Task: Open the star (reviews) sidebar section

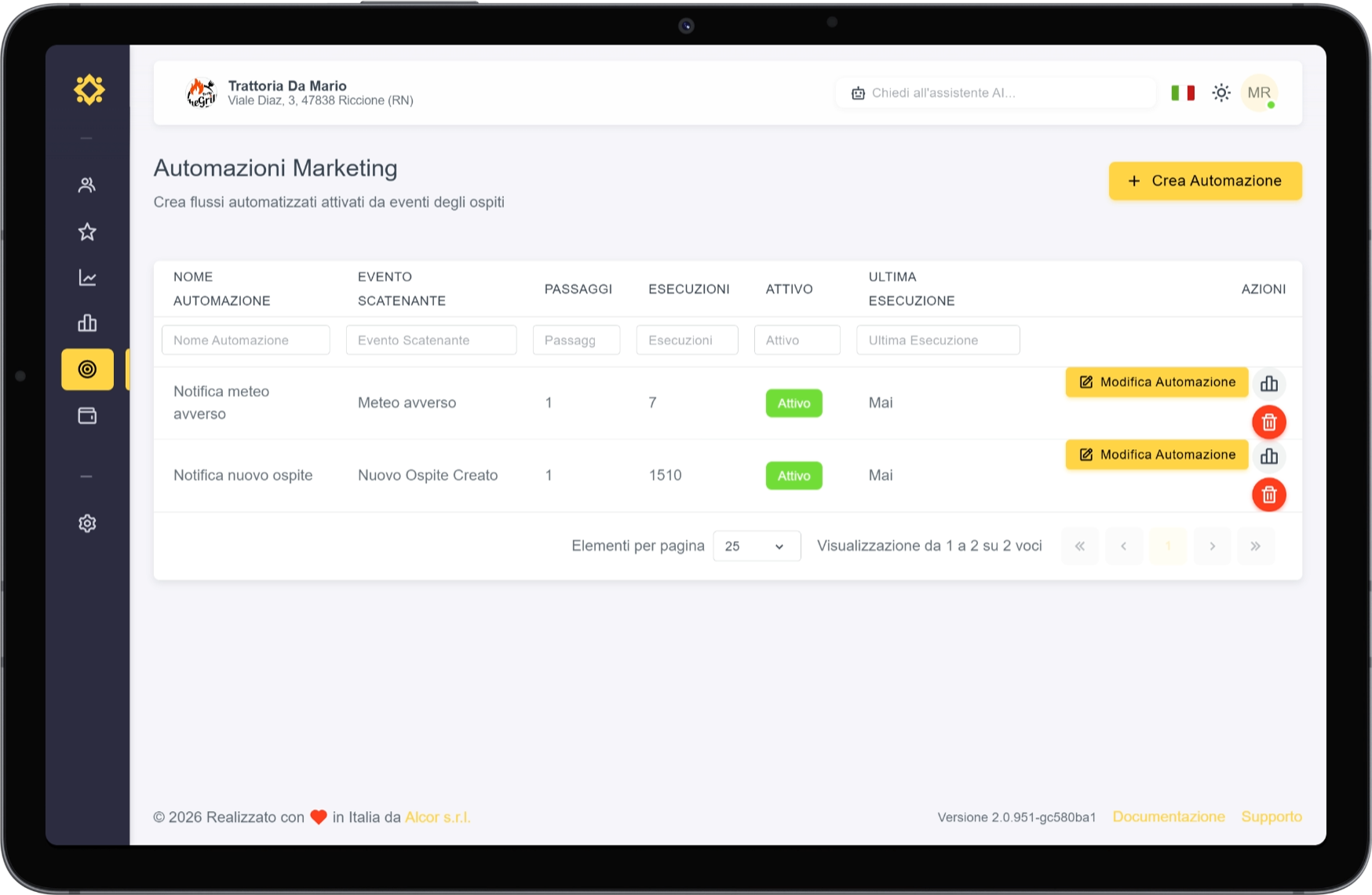Action: click(87, 232)
